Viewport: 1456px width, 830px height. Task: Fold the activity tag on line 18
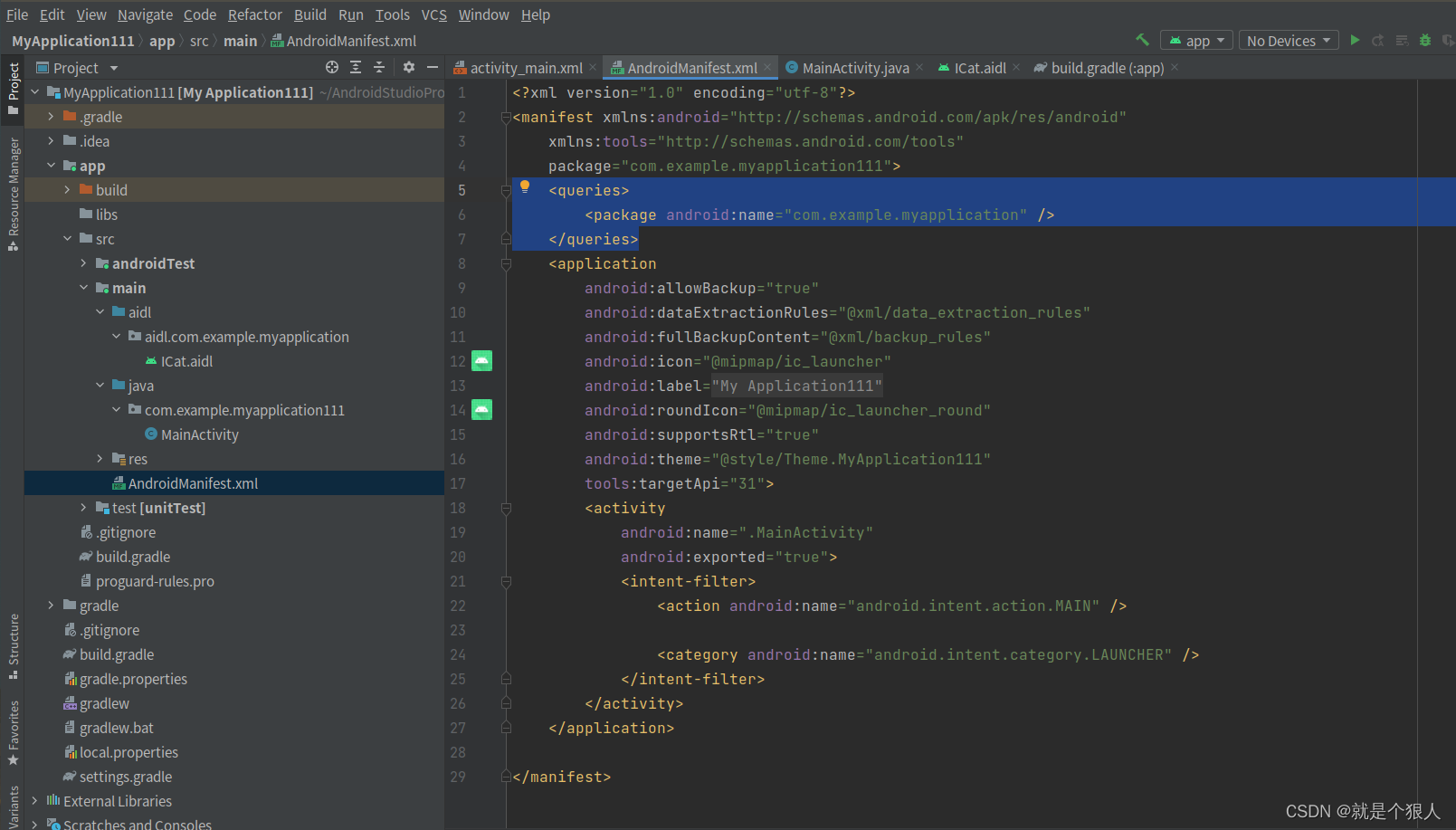tap(506, 508)
